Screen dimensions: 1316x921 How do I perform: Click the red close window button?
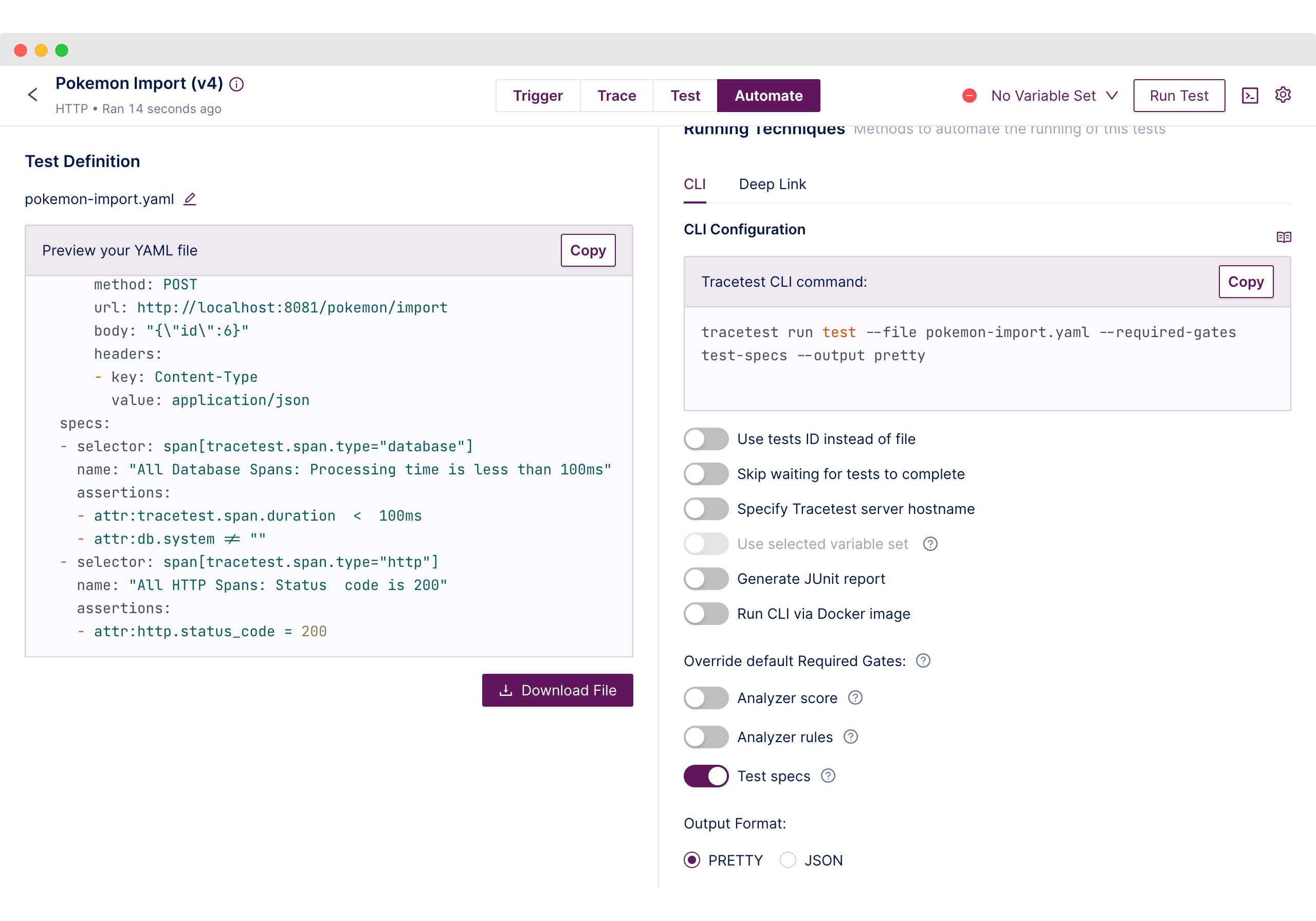click(x=21, y=50)
